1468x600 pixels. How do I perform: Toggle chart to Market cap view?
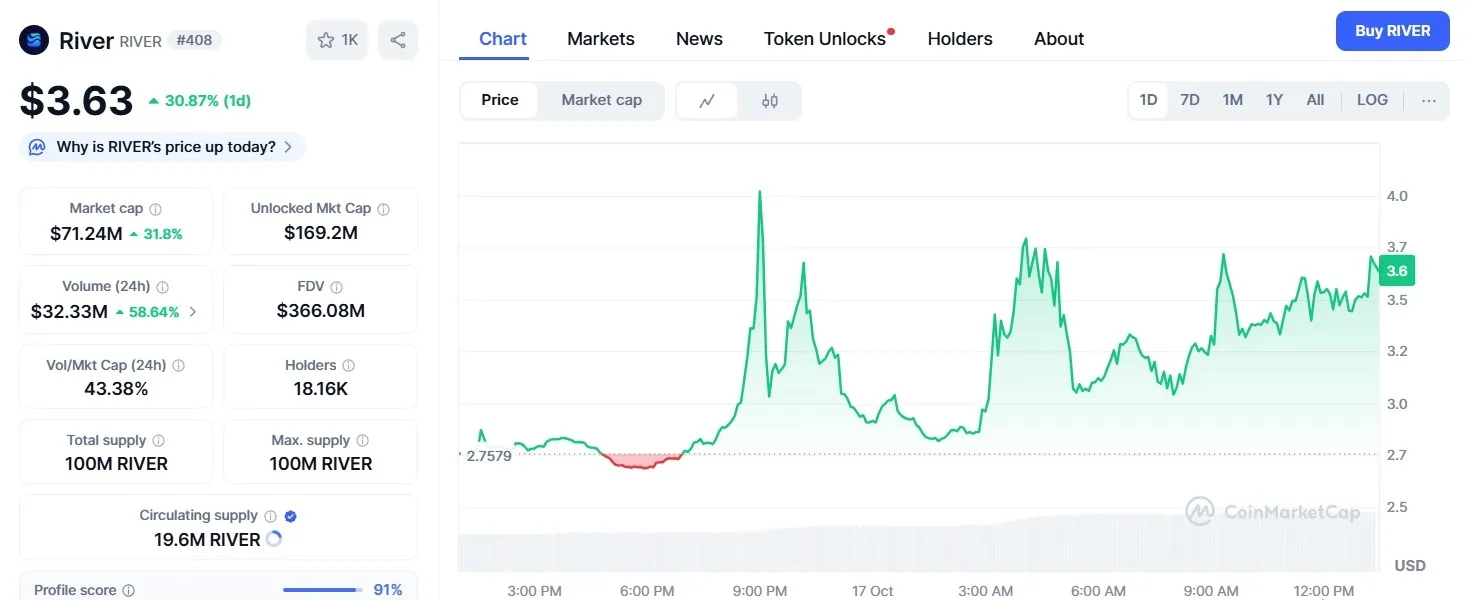tap(601, 100)
